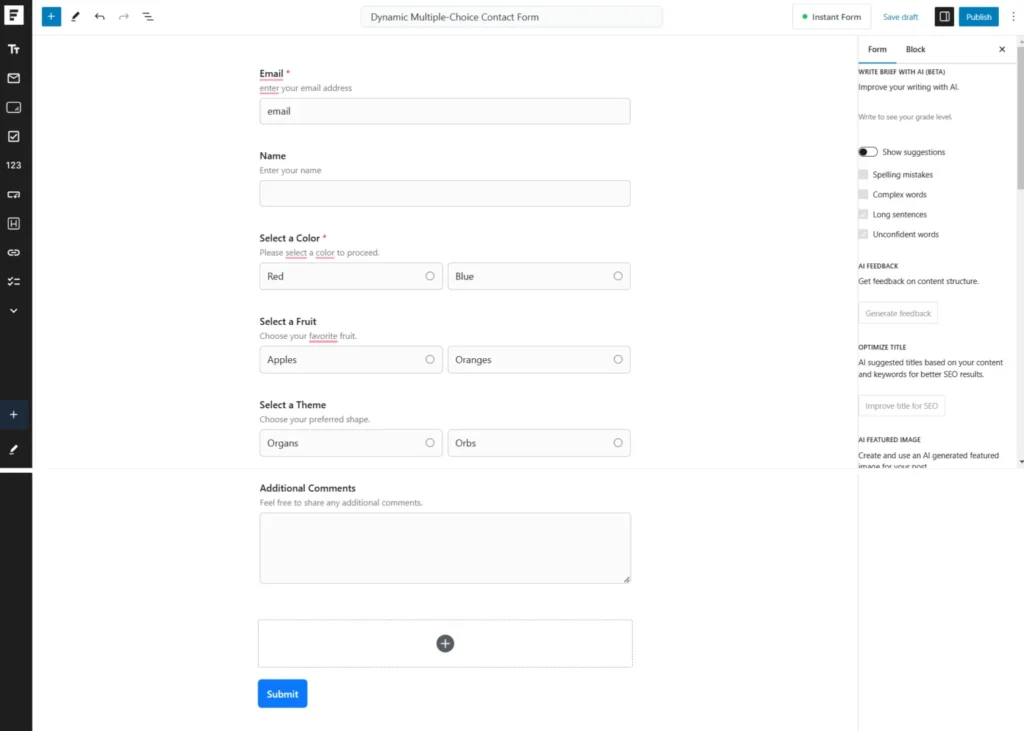
Task: Click the plus inside the empty block area
Action: pyautogui.click(x=445, y=643)
